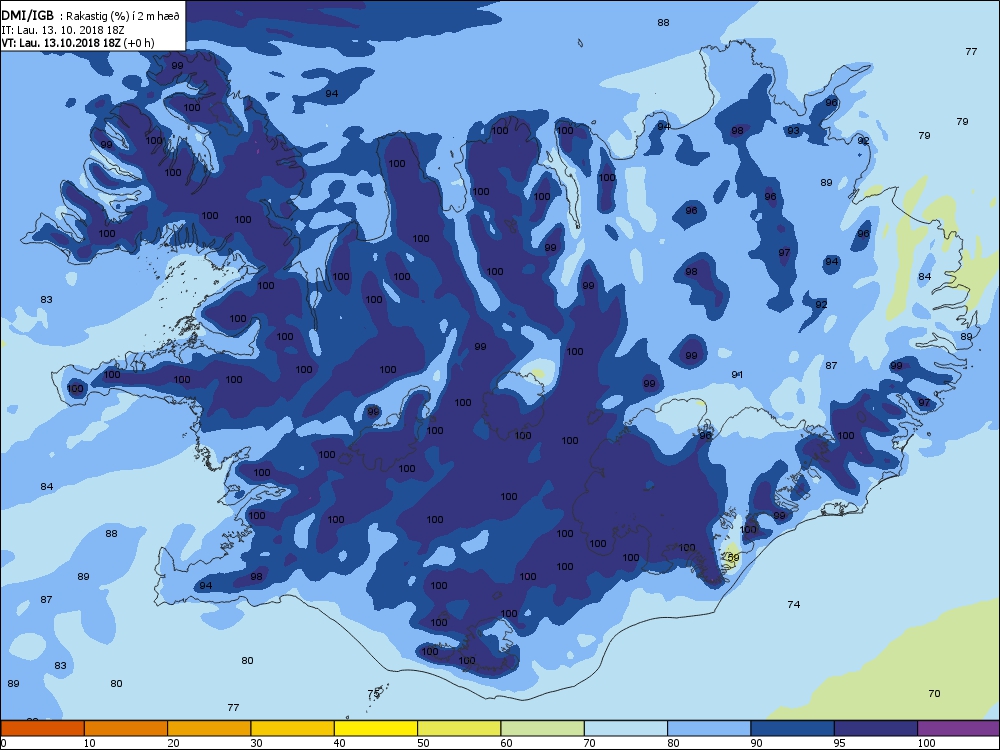This screenshot has height=750, width=1000.
Task: Click the legend tick label '60'
Action: pos(506,743)
